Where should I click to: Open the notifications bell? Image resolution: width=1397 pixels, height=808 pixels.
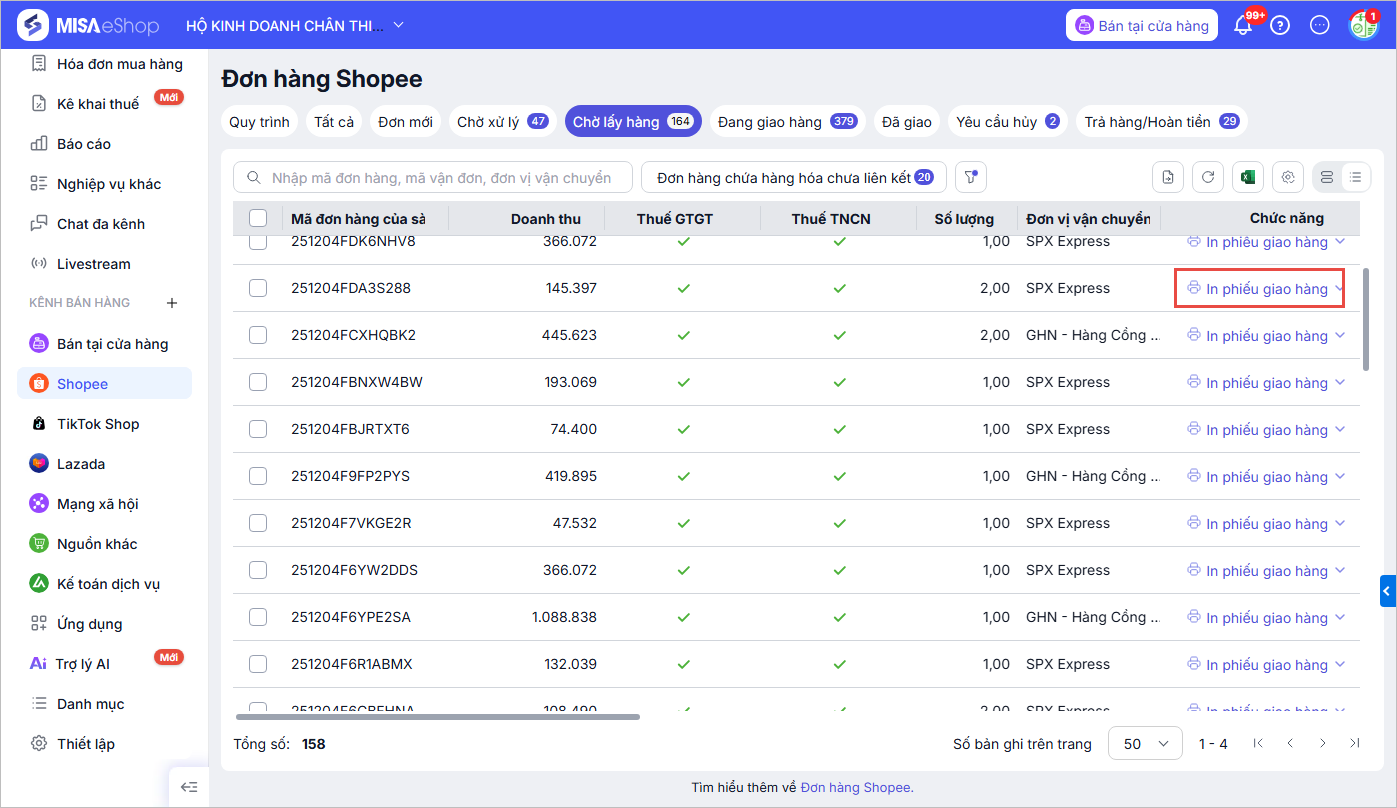coord(1243,26)
